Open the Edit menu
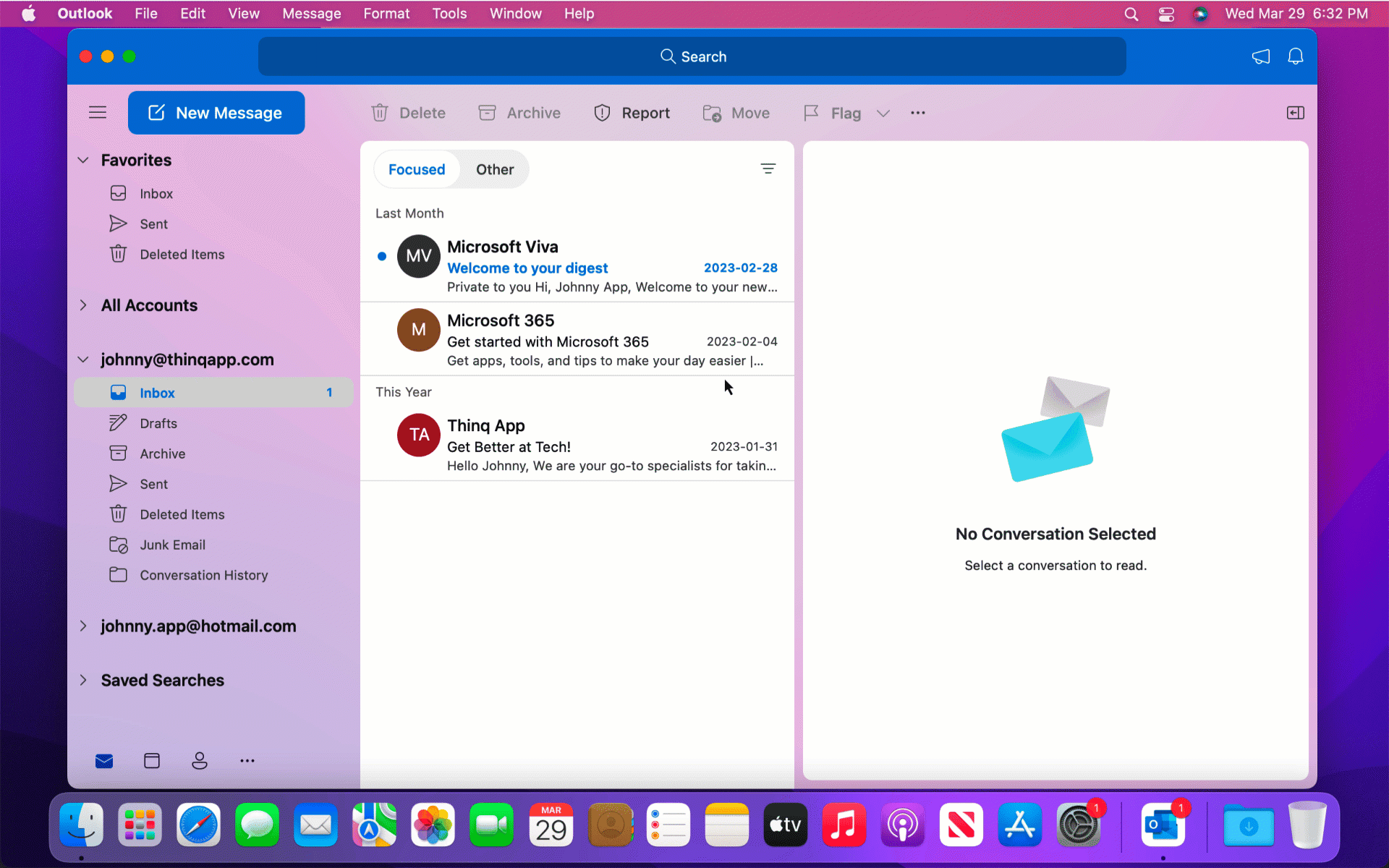This screenshot has width=1389, height=868. [x=192, y=13]
